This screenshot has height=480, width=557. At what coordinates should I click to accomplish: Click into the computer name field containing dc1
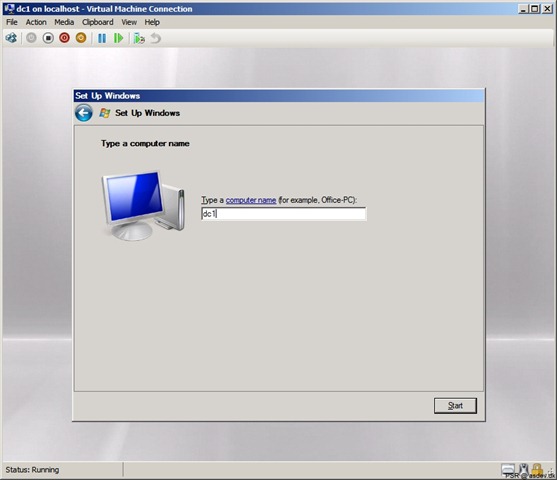(283, 214)
